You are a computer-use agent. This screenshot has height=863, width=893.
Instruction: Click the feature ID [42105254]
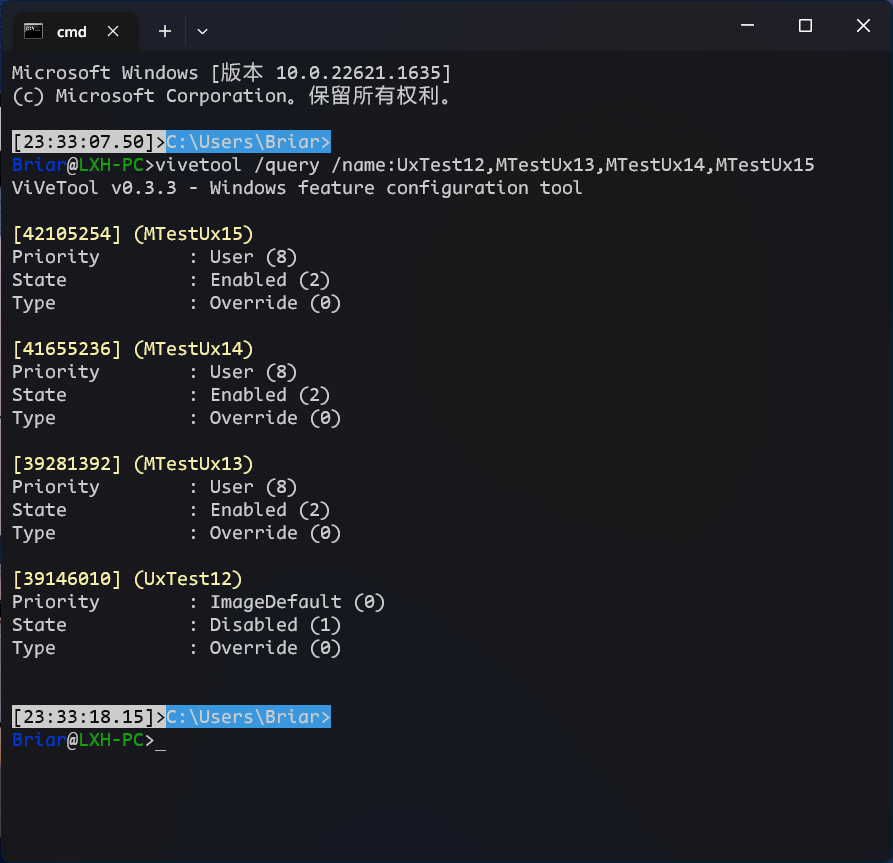[67, 234]
